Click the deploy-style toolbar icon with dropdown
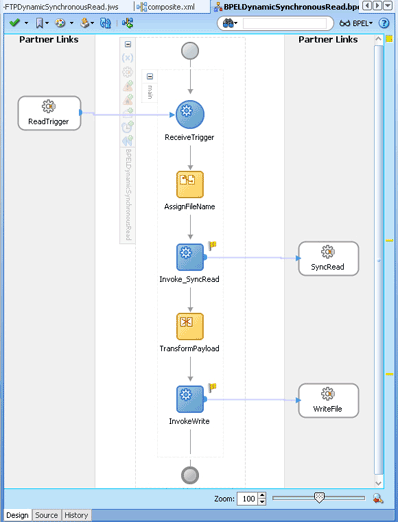 click(85, 23)
